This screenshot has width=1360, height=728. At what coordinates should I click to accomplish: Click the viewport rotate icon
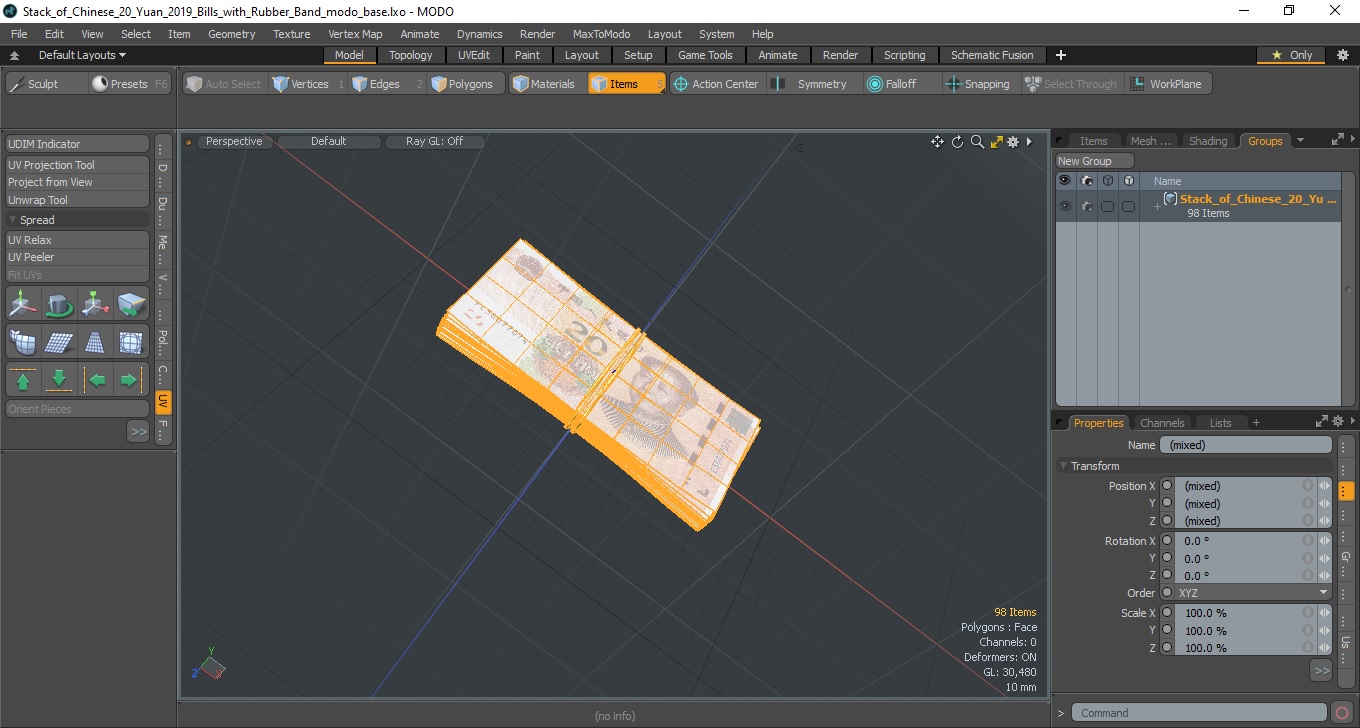click(957, 142)
